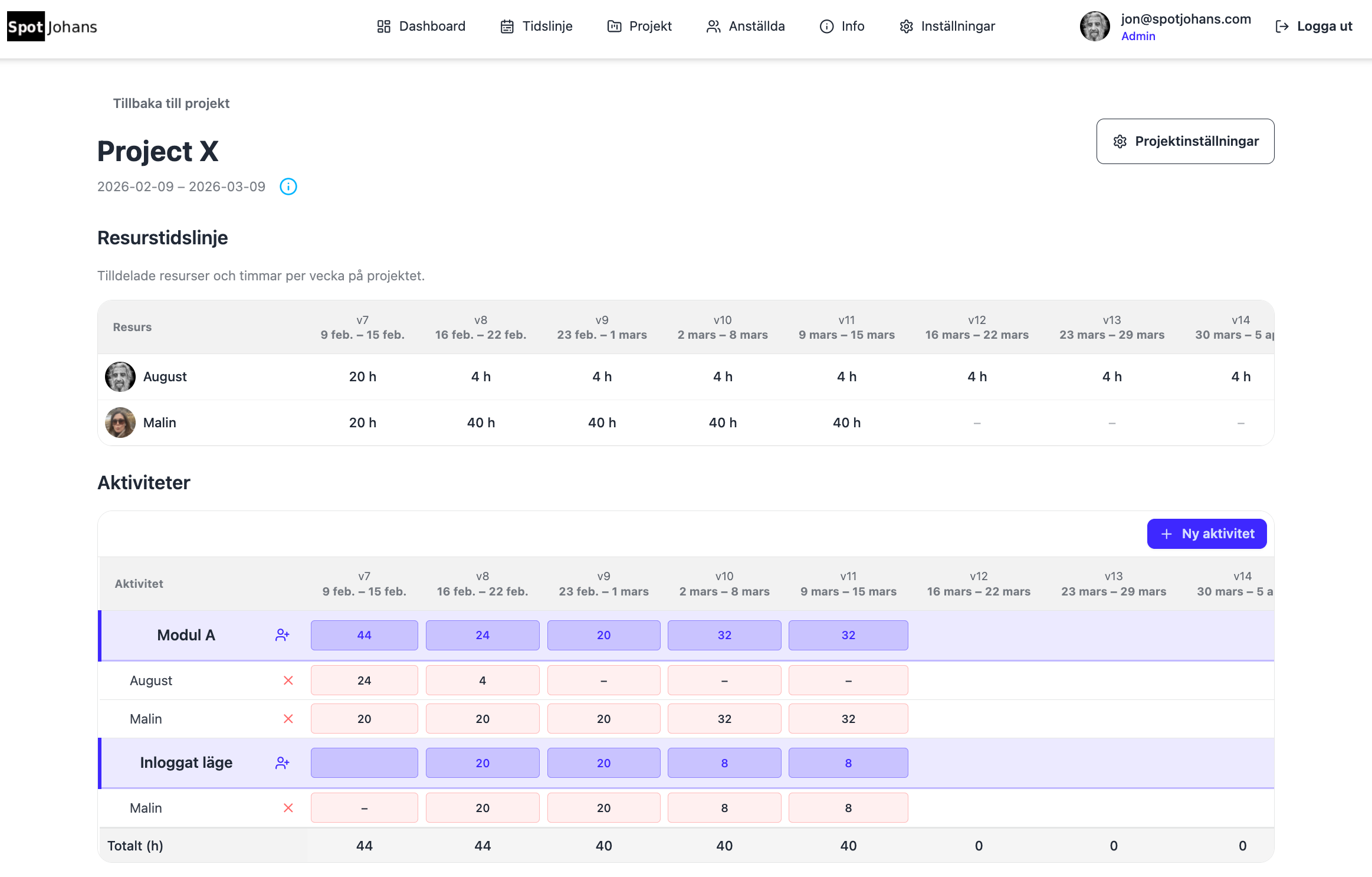This screenshot has width=1372, height=877.
Task: Remove August from Modul A
Action: coord(288,680)
